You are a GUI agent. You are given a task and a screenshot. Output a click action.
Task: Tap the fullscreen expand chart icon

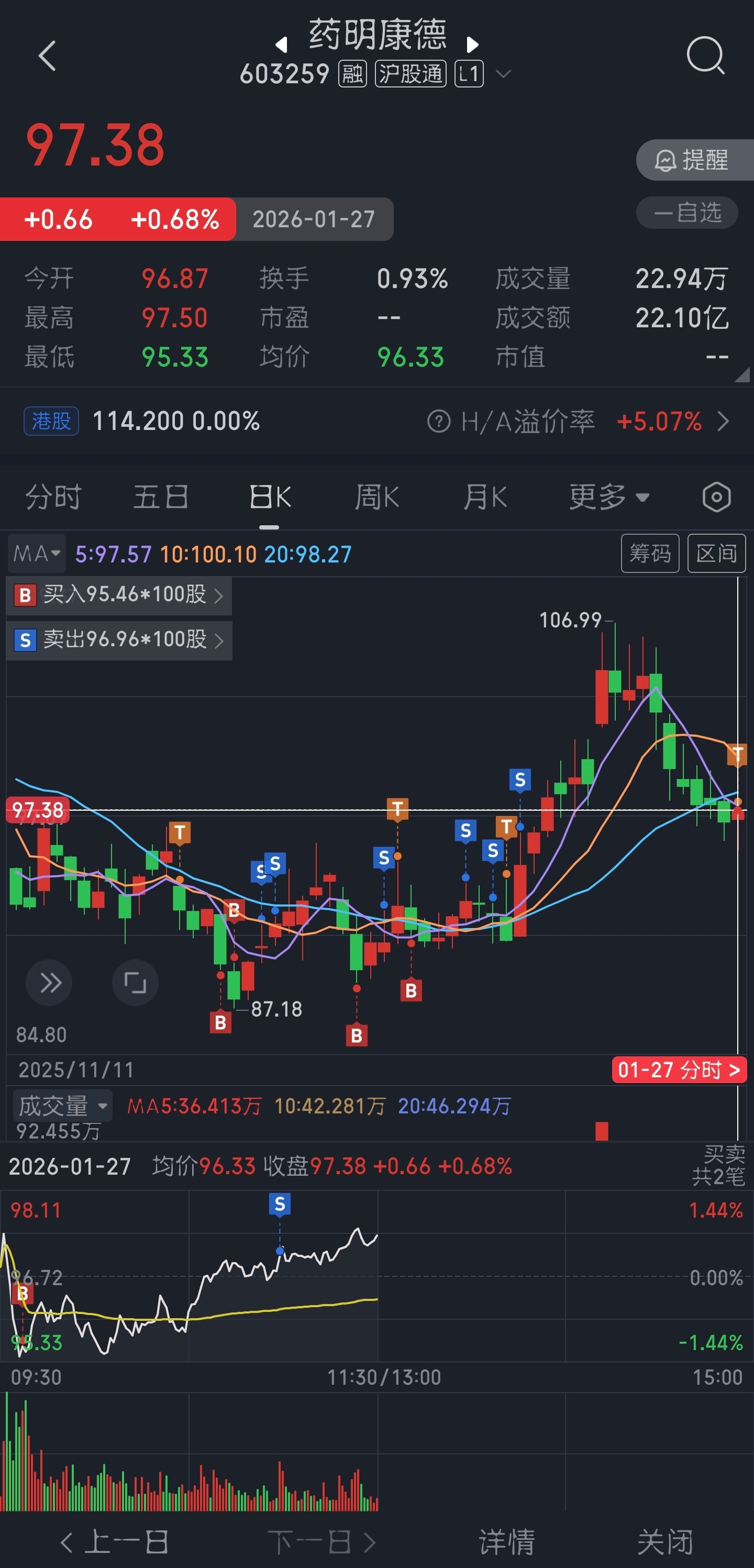(x=135, y=982)
